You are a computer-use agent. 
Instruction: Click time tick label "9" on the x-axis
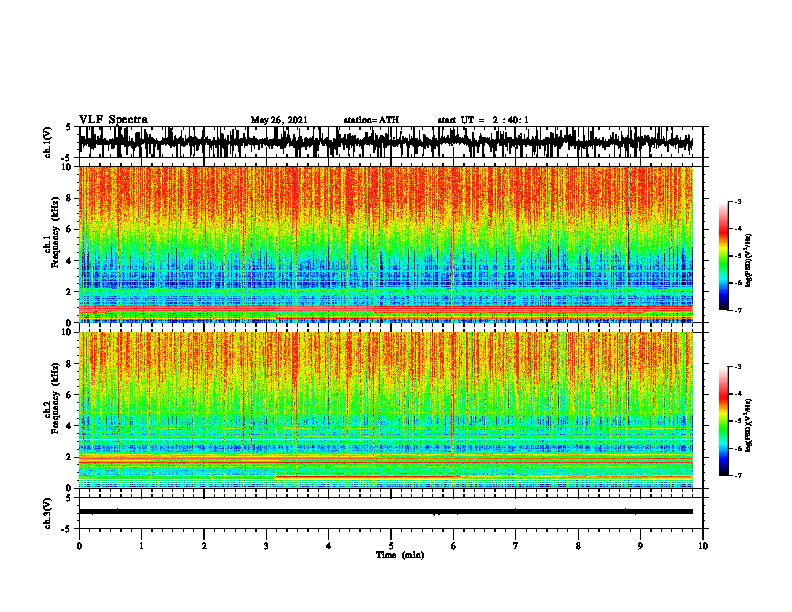(x=640, y=546)
